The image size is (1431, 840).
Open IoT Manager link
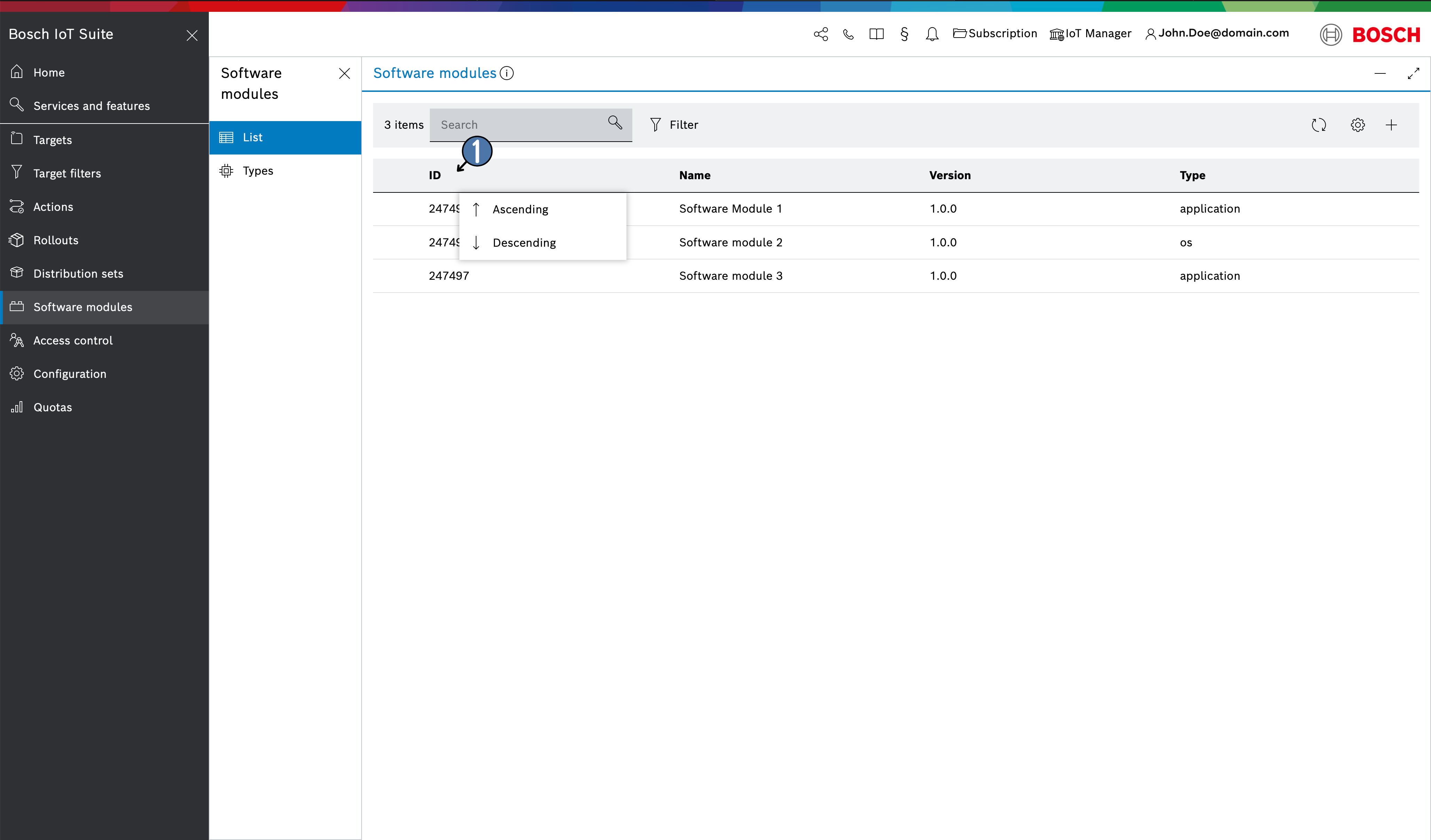click(x=1090, y=33)
